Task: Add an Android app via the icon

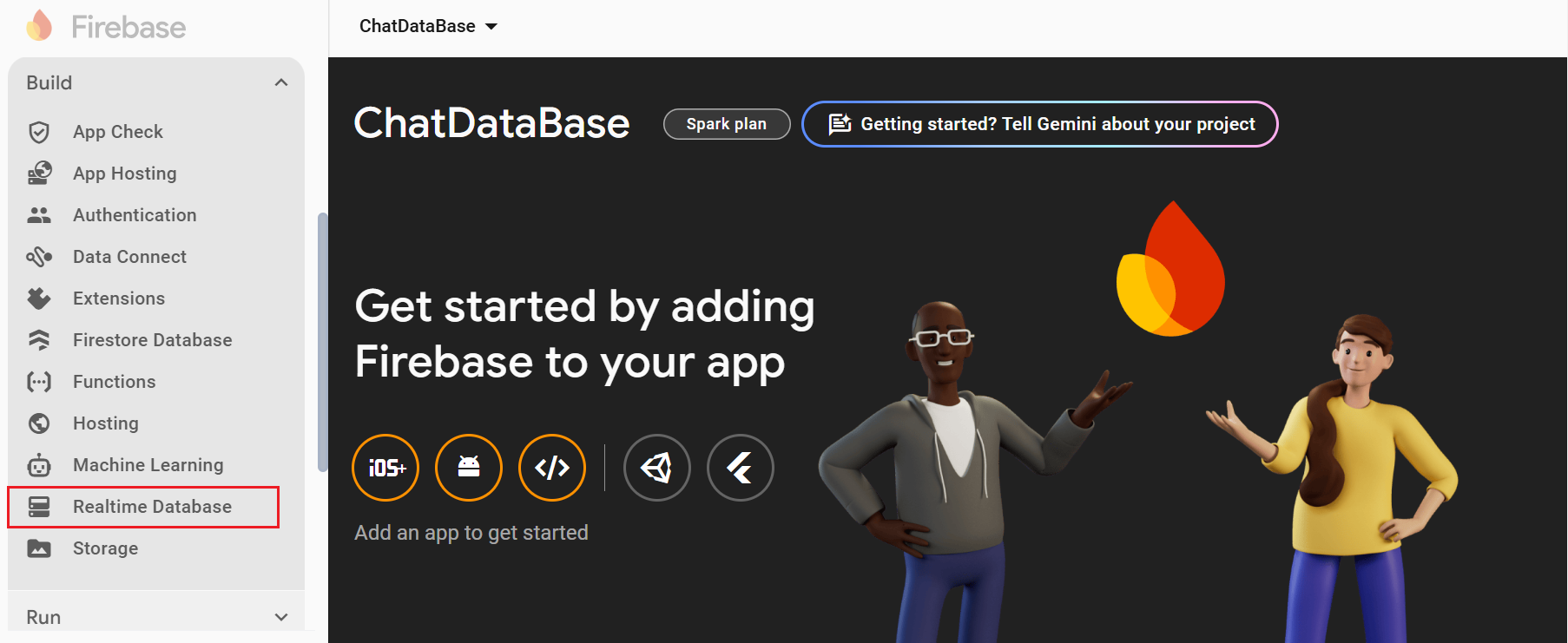Action: (469, 468)
